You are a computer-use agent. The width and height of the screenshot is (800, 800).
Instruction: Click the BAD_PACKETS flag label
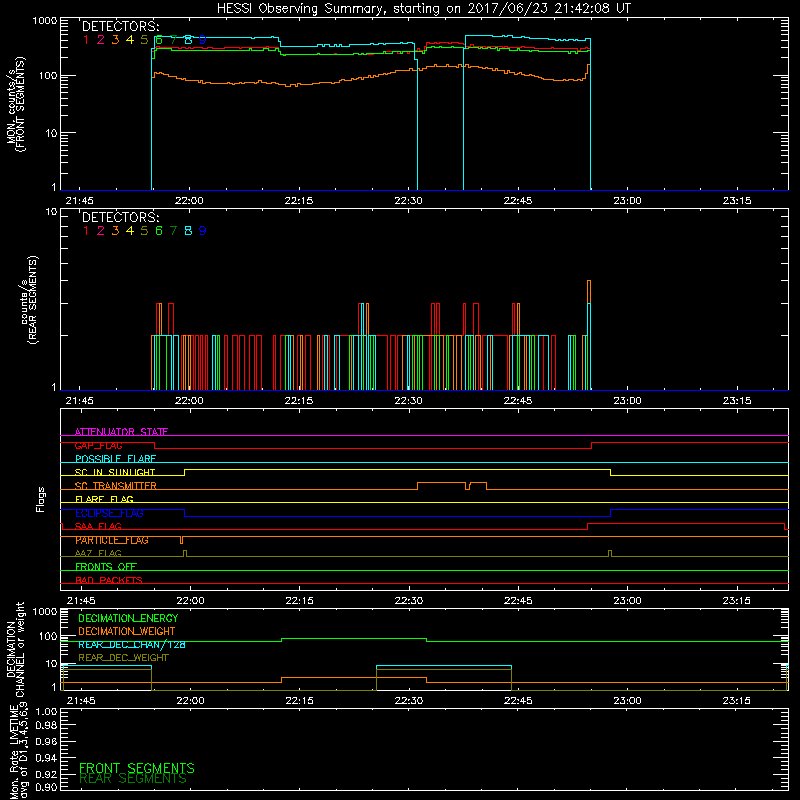click(109, 580)
